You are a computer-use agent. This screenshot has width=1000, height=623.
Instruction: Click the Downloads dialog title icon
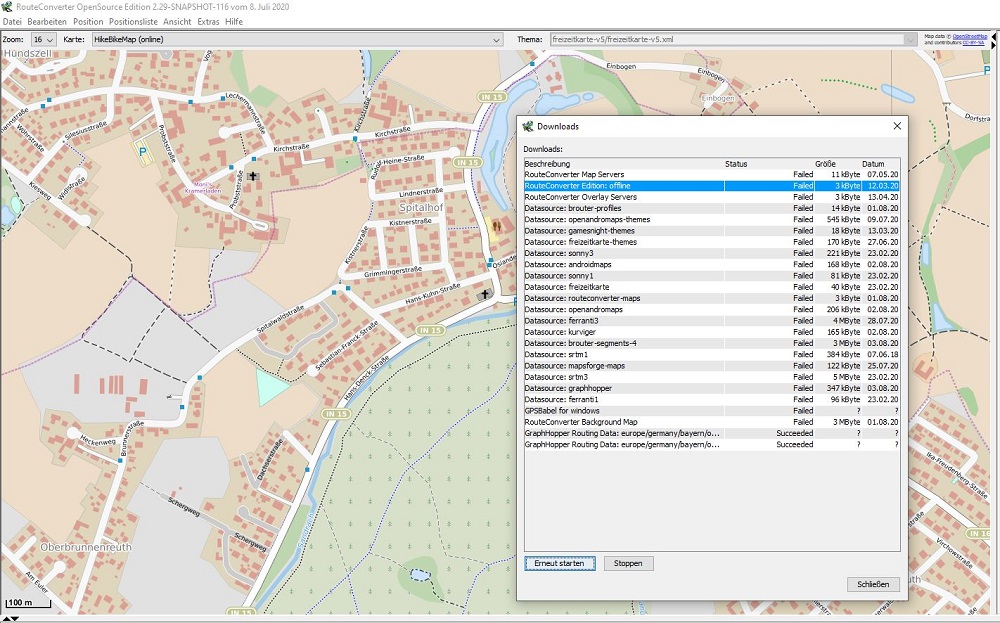527,126
